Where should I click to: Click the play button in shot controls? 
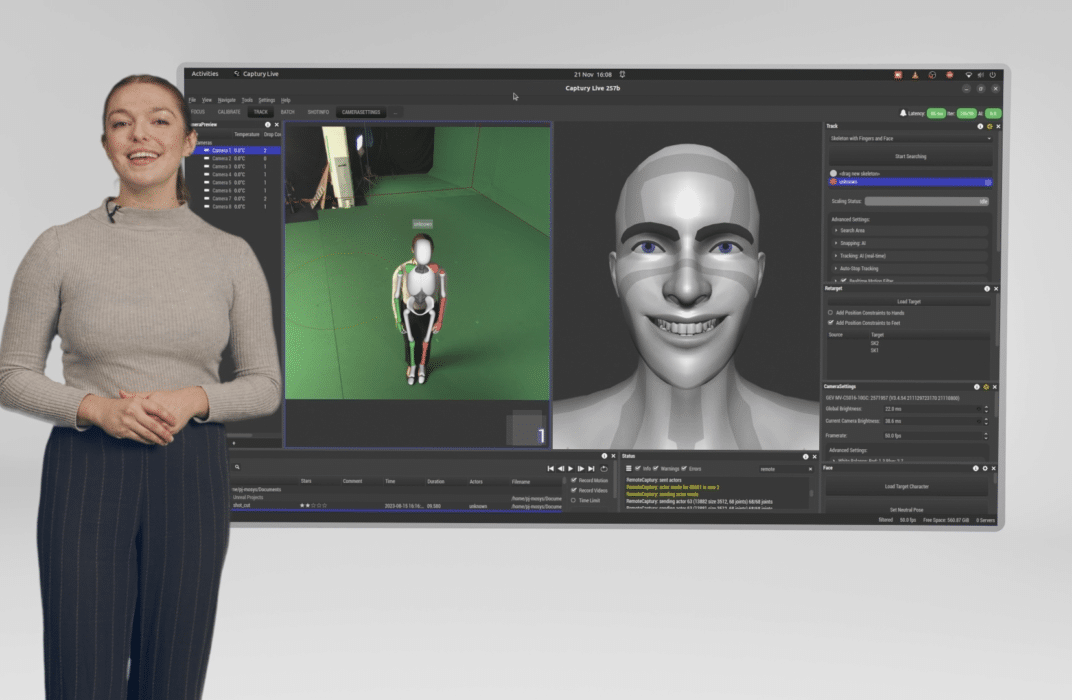571,469
